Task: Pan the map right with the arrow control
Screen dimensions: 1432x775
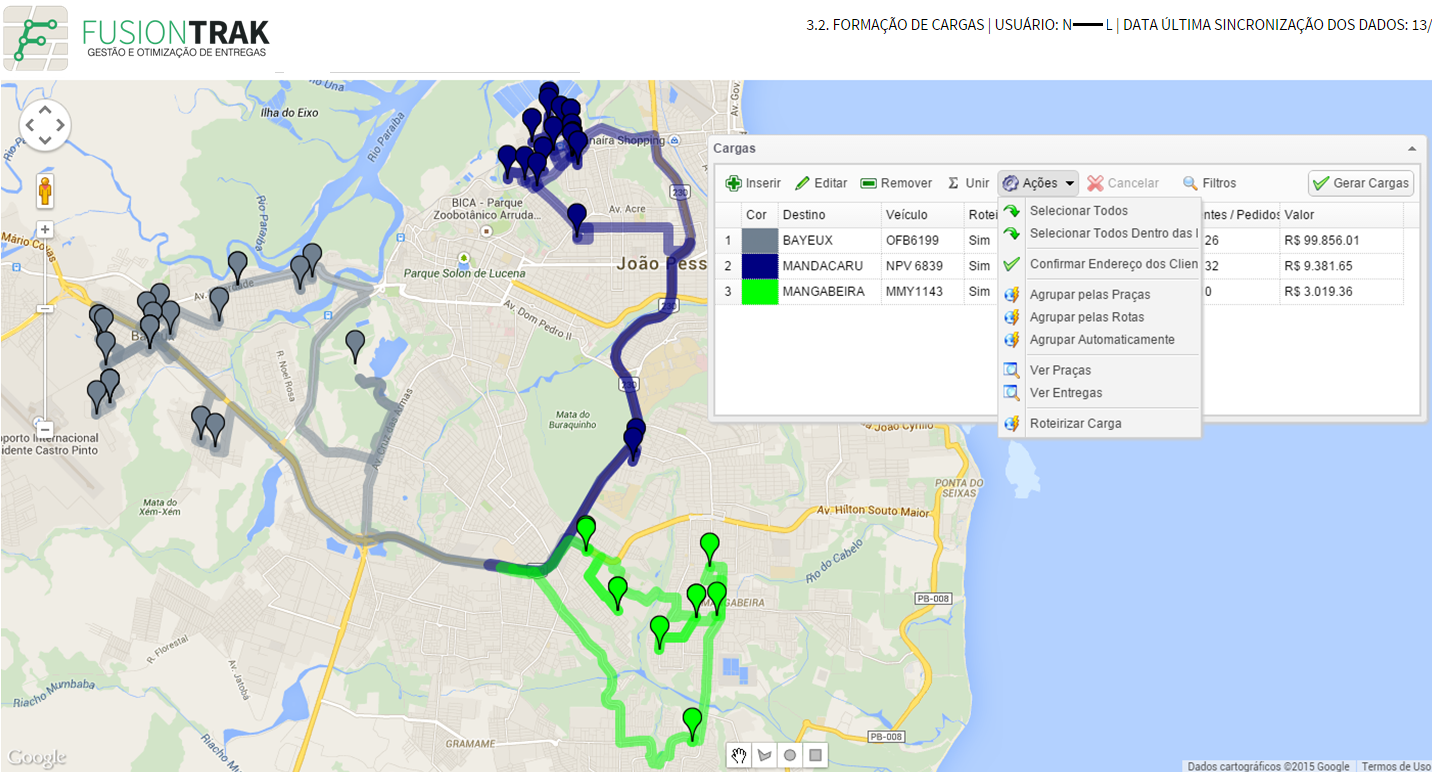Action: pos(61,125)
